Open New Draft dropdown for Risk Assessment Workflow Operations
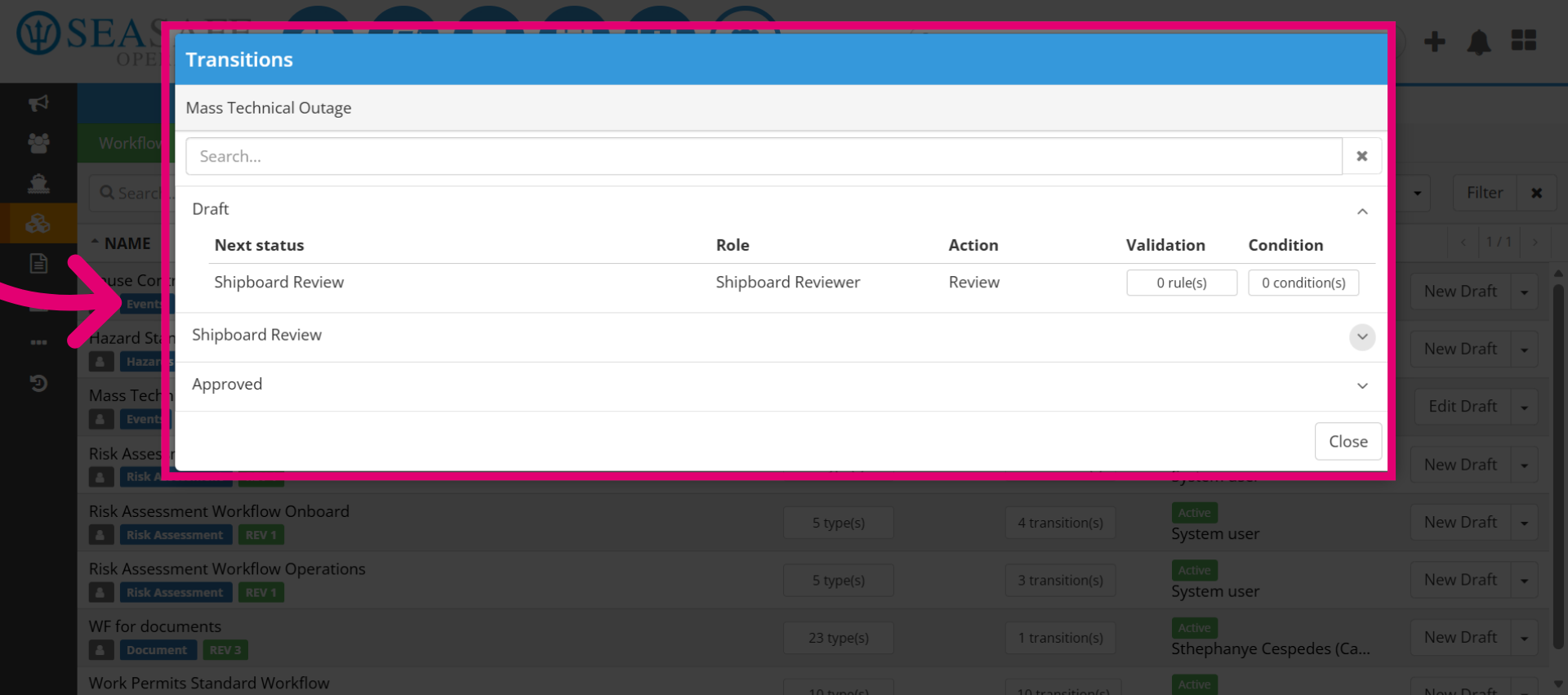The image size is (1568, 695). click(x=1524, y=581)
